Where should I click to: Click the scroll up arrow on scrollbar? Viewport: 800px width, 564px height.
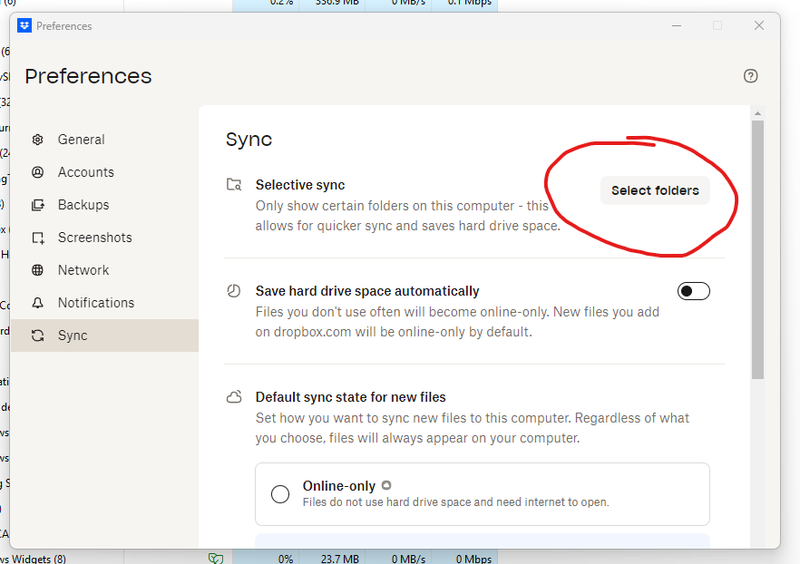(x=757, y=113)
